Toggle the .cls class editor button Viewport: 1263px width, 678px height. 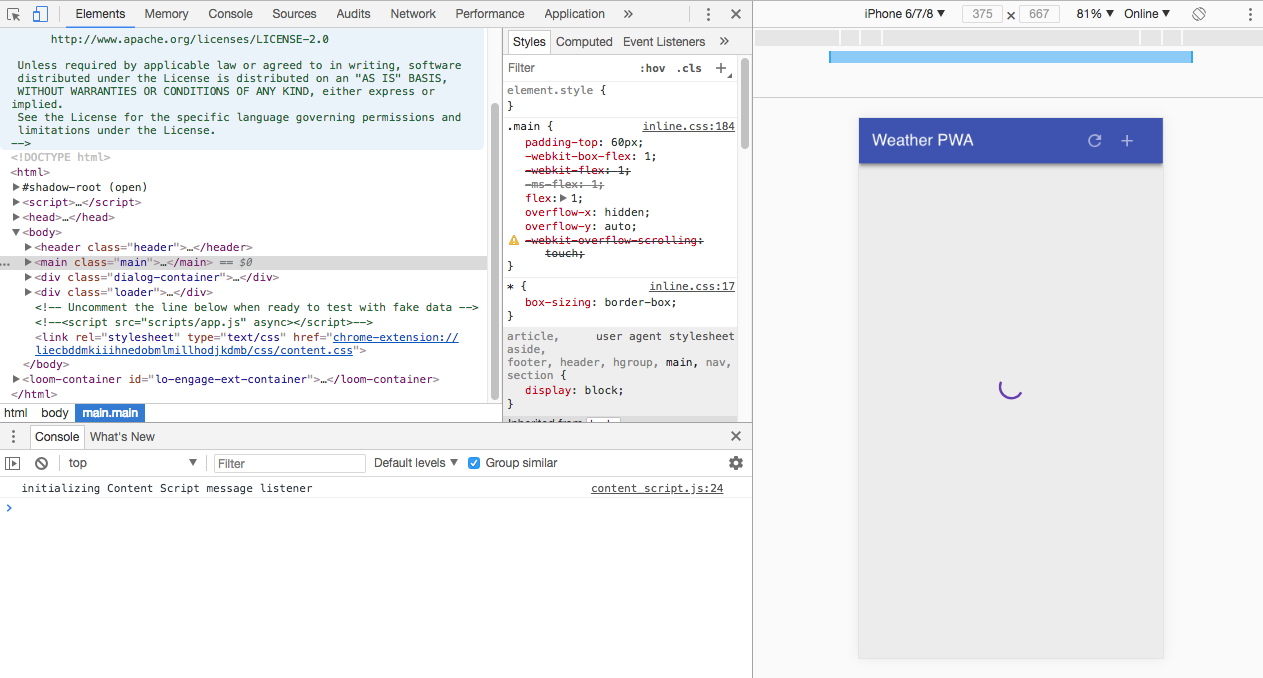(689, 68)
